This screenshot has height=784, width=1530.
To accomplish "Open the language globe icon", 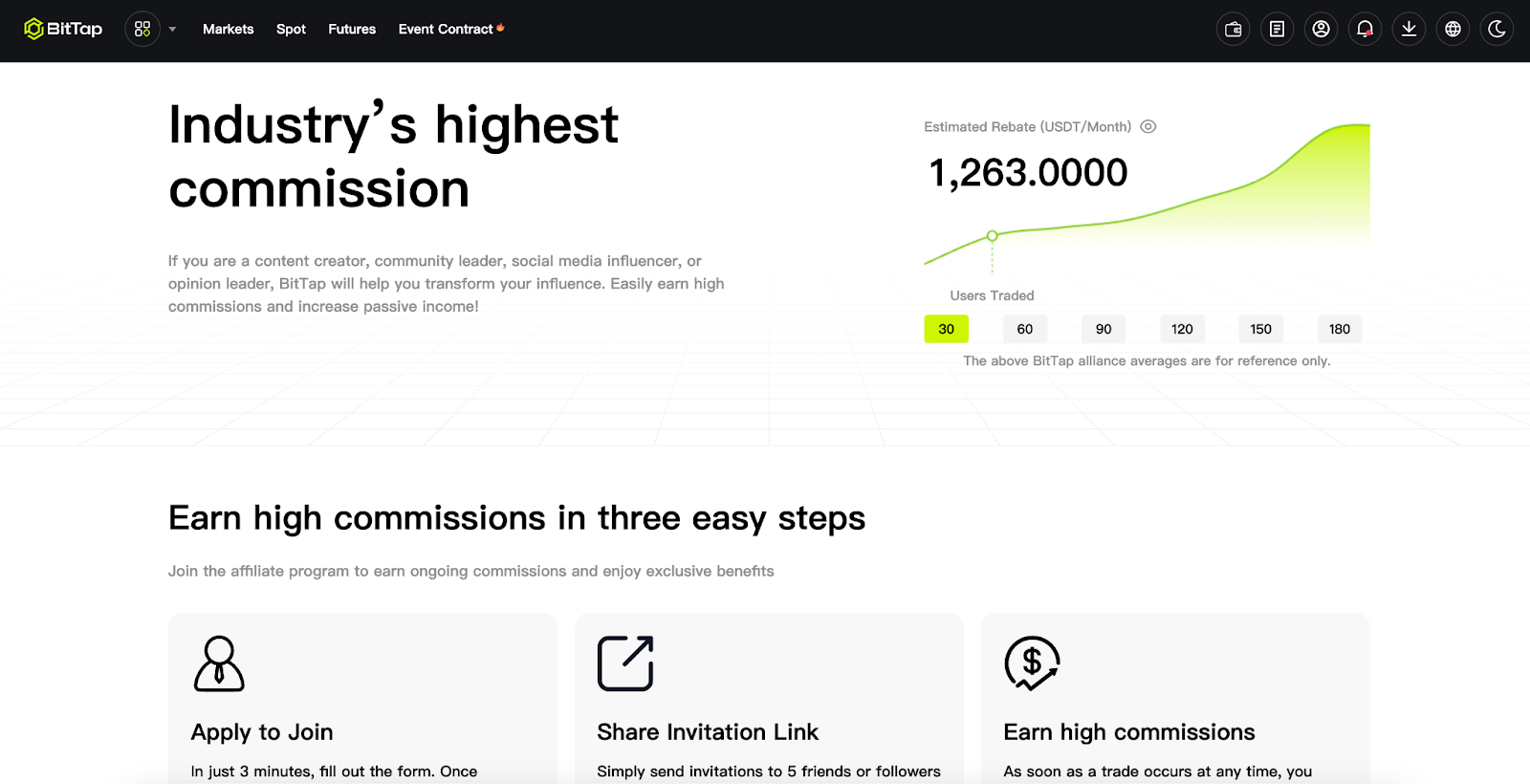I will tap(1453, 29).
